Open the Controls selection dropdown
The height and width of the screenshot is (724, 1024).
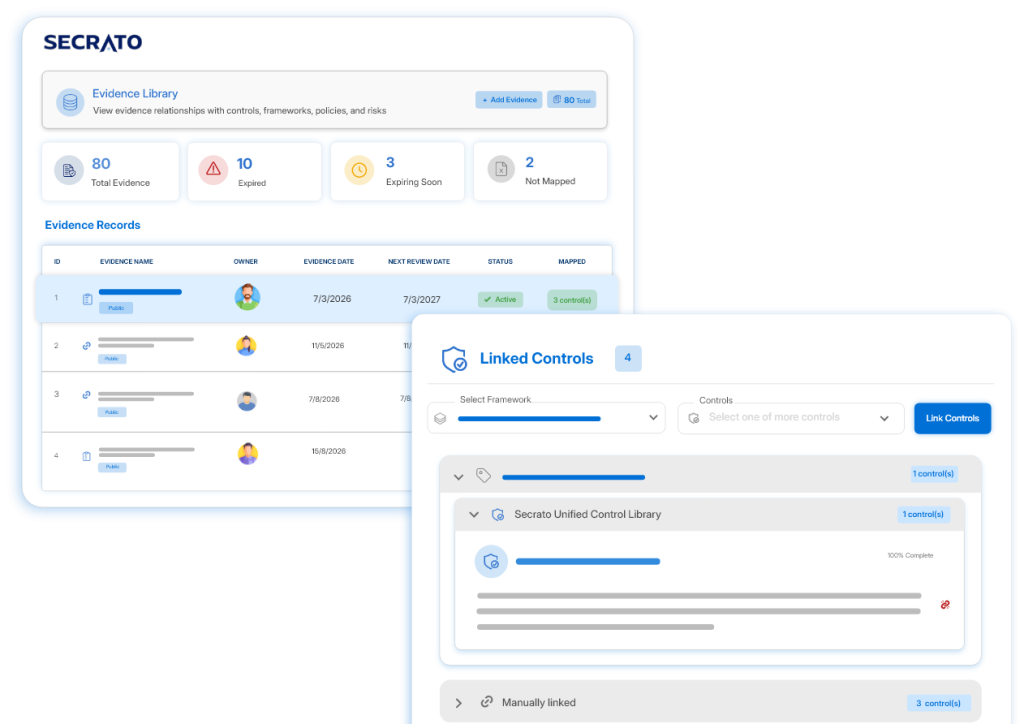tap(791, 418)
